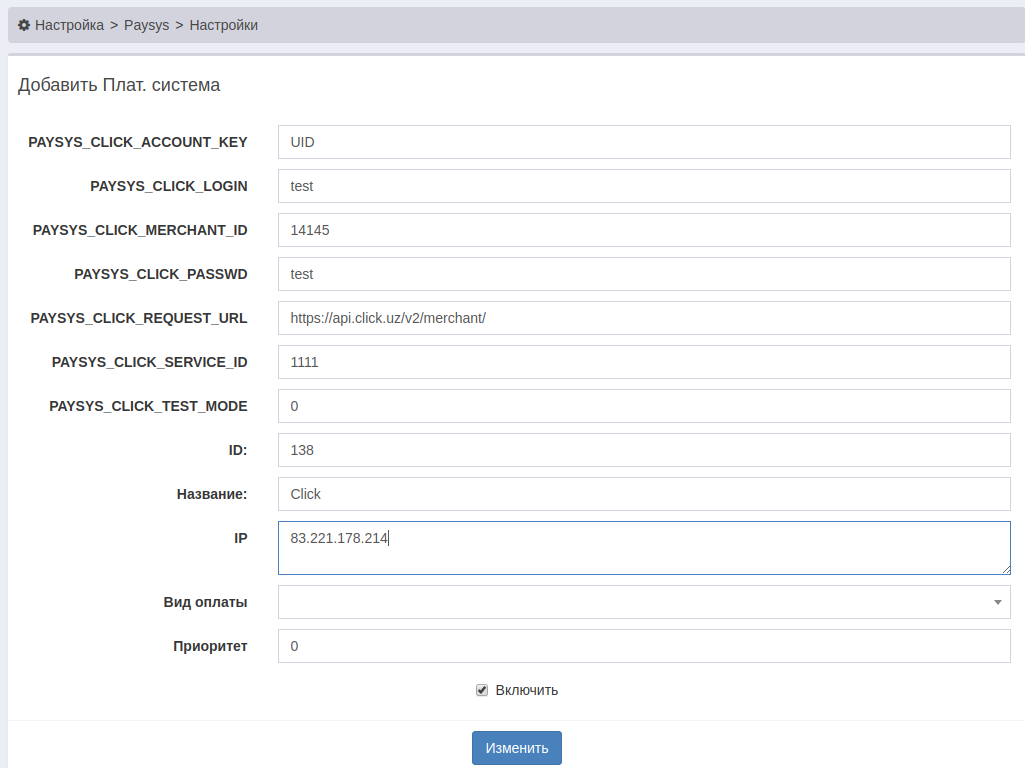Select the Настройки breadcrumb item

(224, 25)
